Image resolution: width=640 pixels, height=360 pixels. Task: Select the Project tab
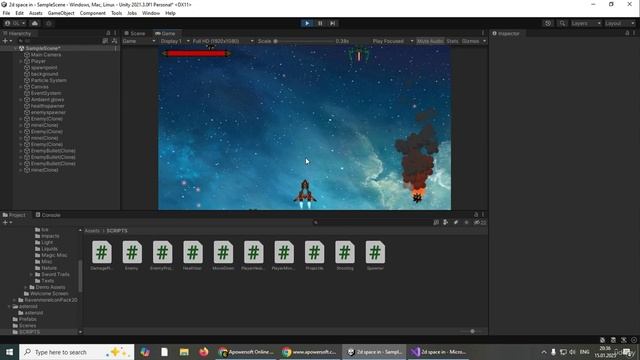click(x=14, y=215)
